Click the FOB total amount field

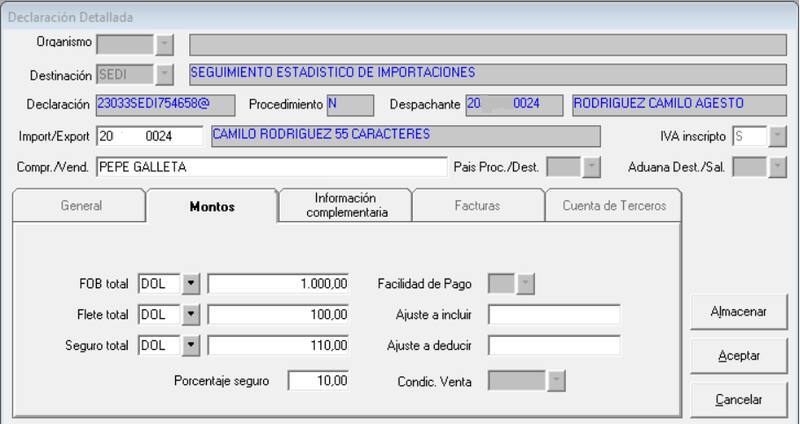point(278,284)
